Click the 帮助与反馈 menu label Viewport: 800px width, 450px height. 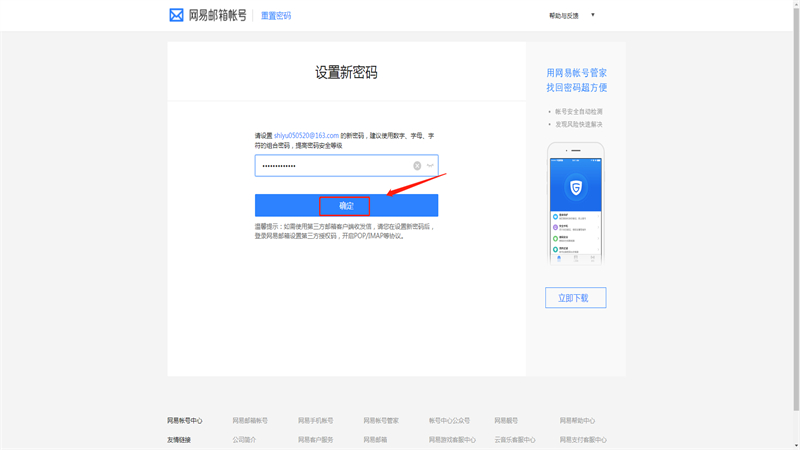564,16
